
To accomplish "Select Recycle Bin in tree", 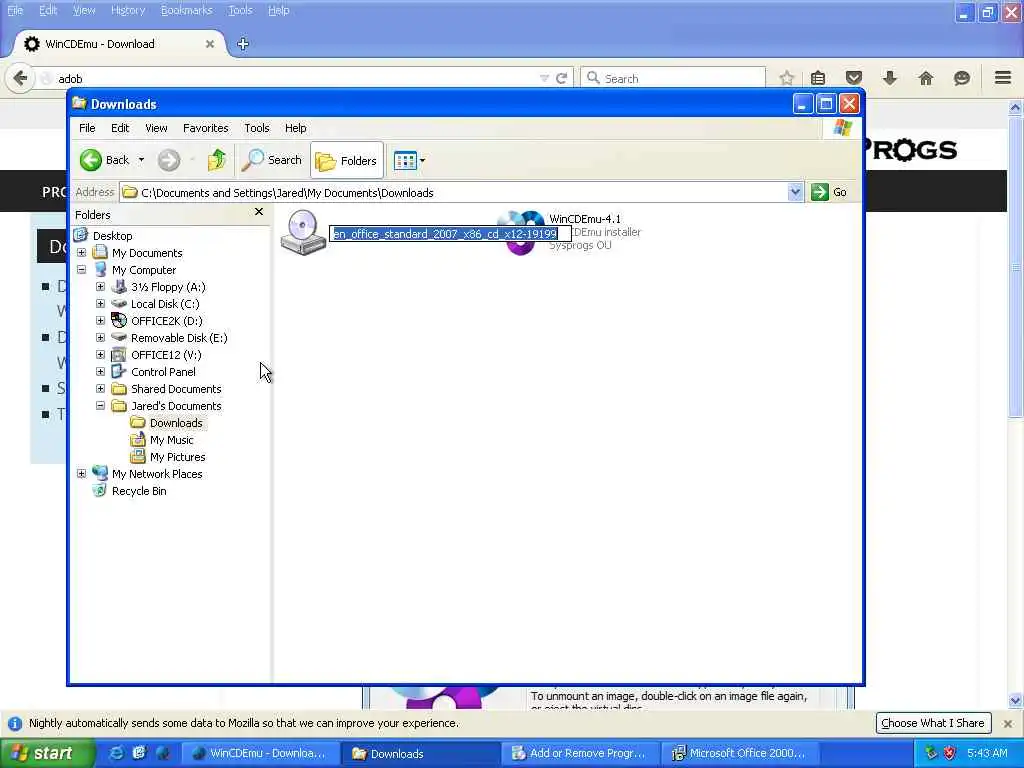I will (x=139, y=490).
